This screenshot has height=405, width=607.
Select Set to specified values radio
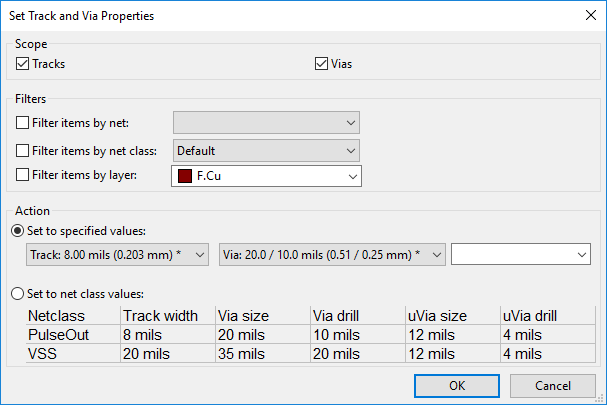click(17, 231)
